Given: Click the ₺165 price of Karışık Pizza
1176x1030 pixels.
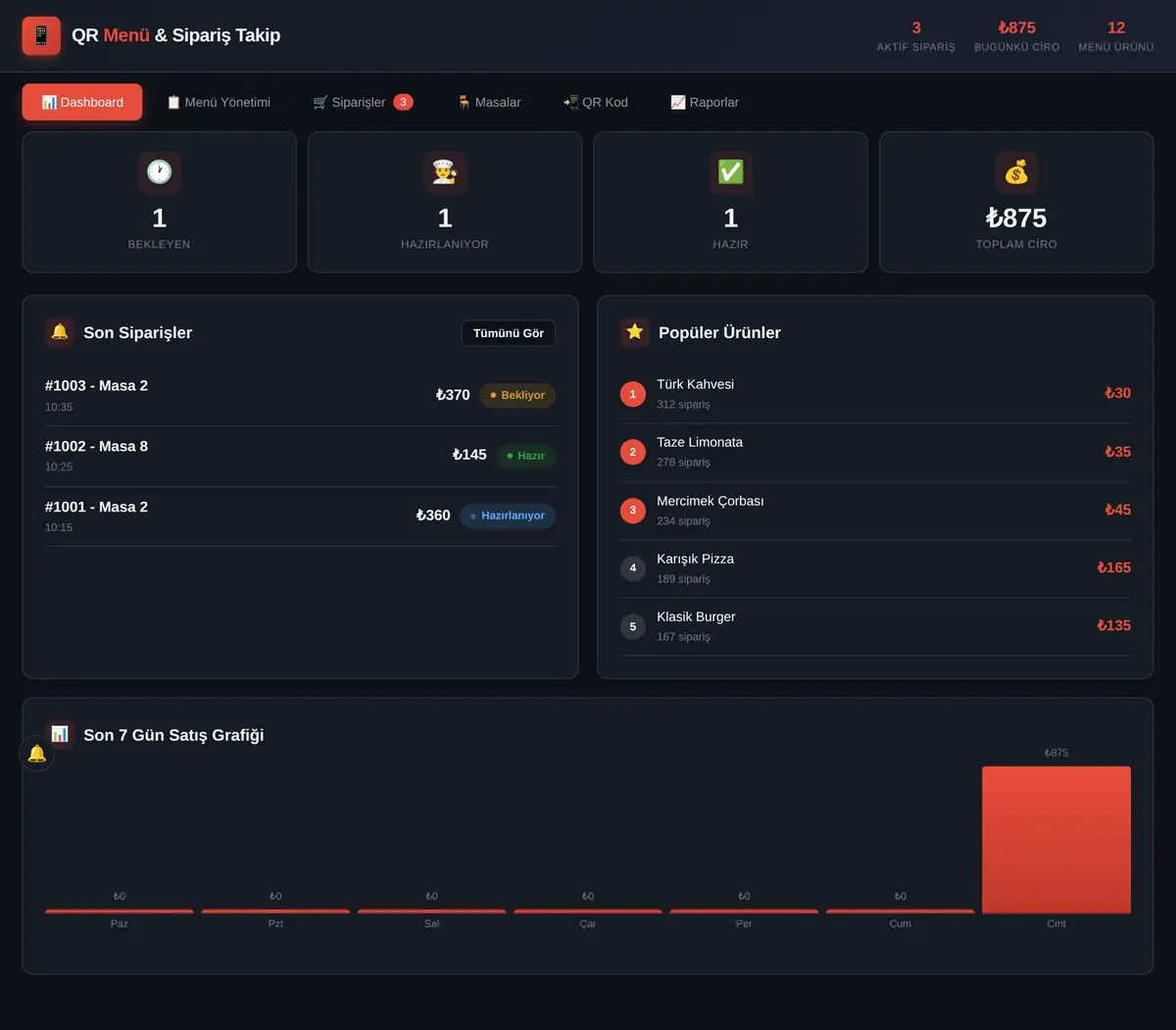Looking at the screenshot, I should tap(1114, 567).
